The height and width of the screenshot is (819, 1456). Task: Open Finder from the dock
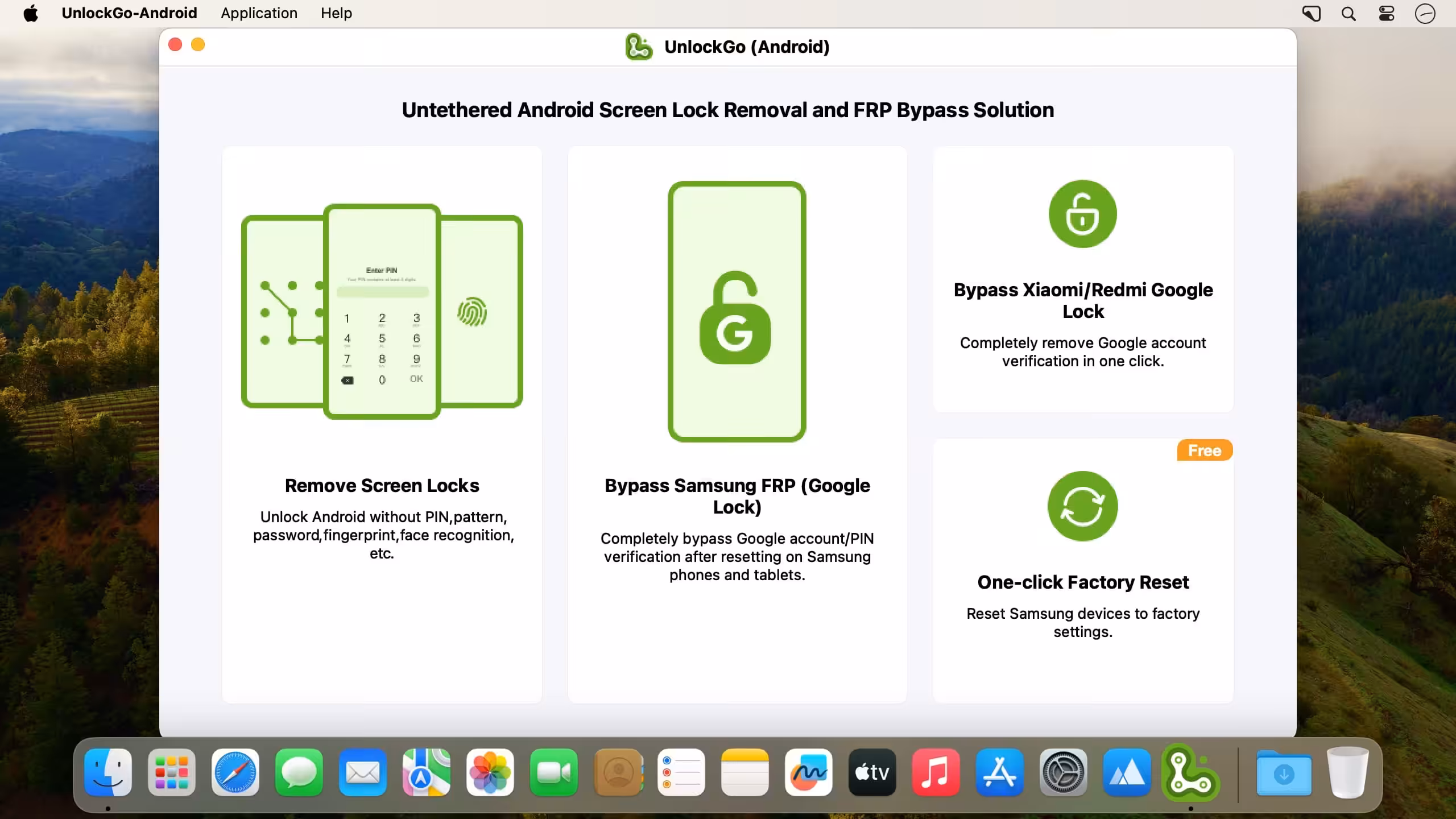[108, 772]
